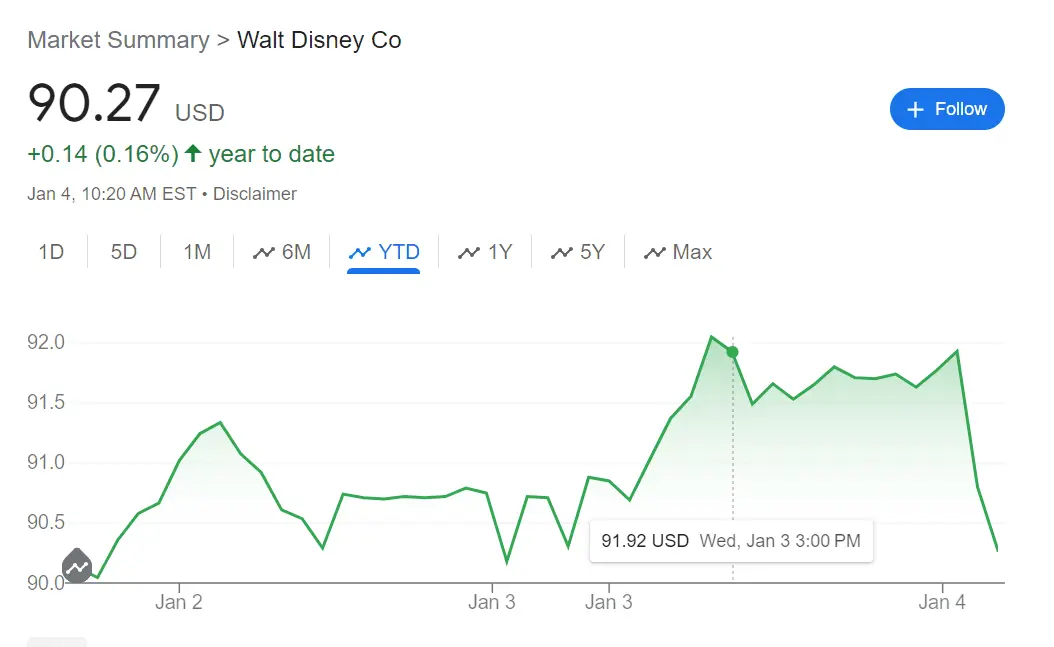Viewport: 1054px width, 647px height.
Task: Click the blue YTD trend icon
Action: [x=359, y=253]
